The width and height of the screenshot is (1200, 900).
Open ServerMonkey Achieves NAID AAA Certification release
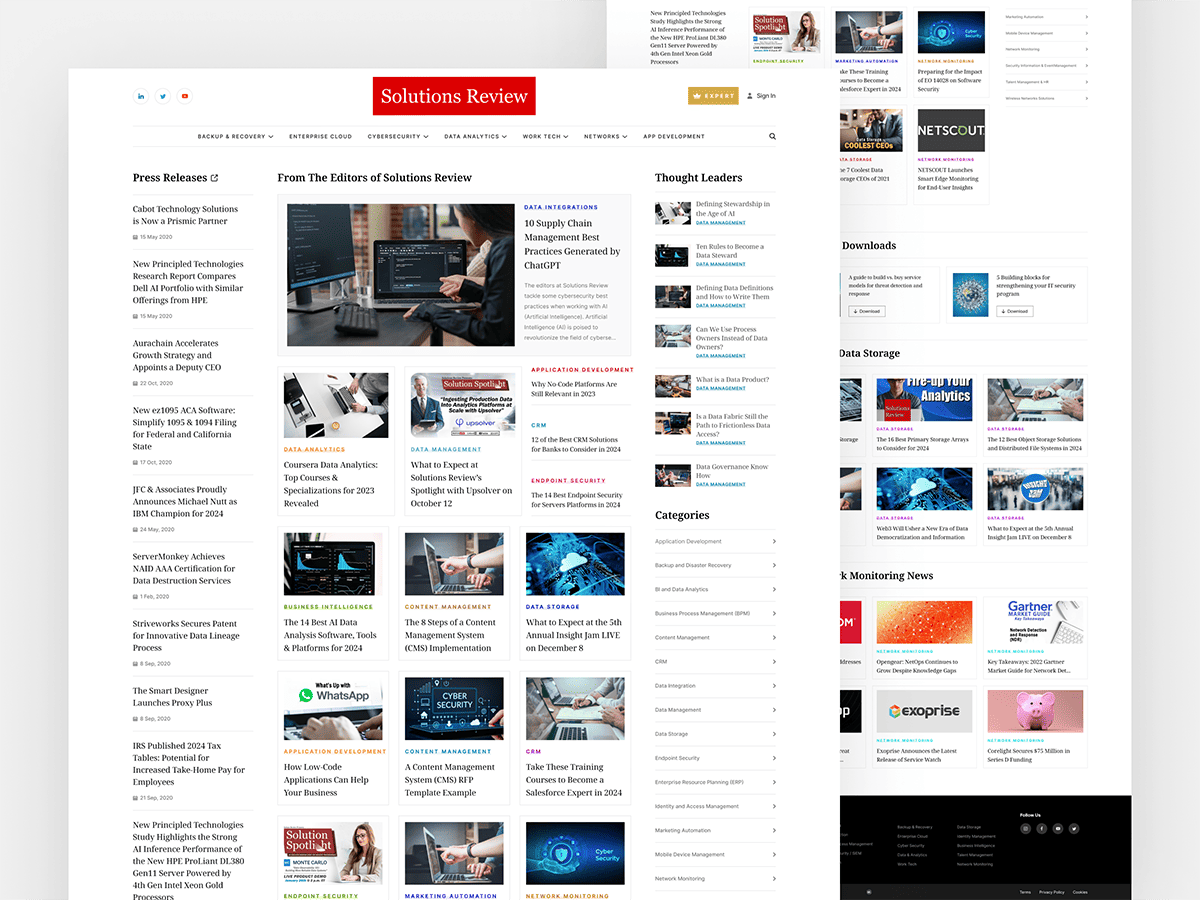coord(184,568)
